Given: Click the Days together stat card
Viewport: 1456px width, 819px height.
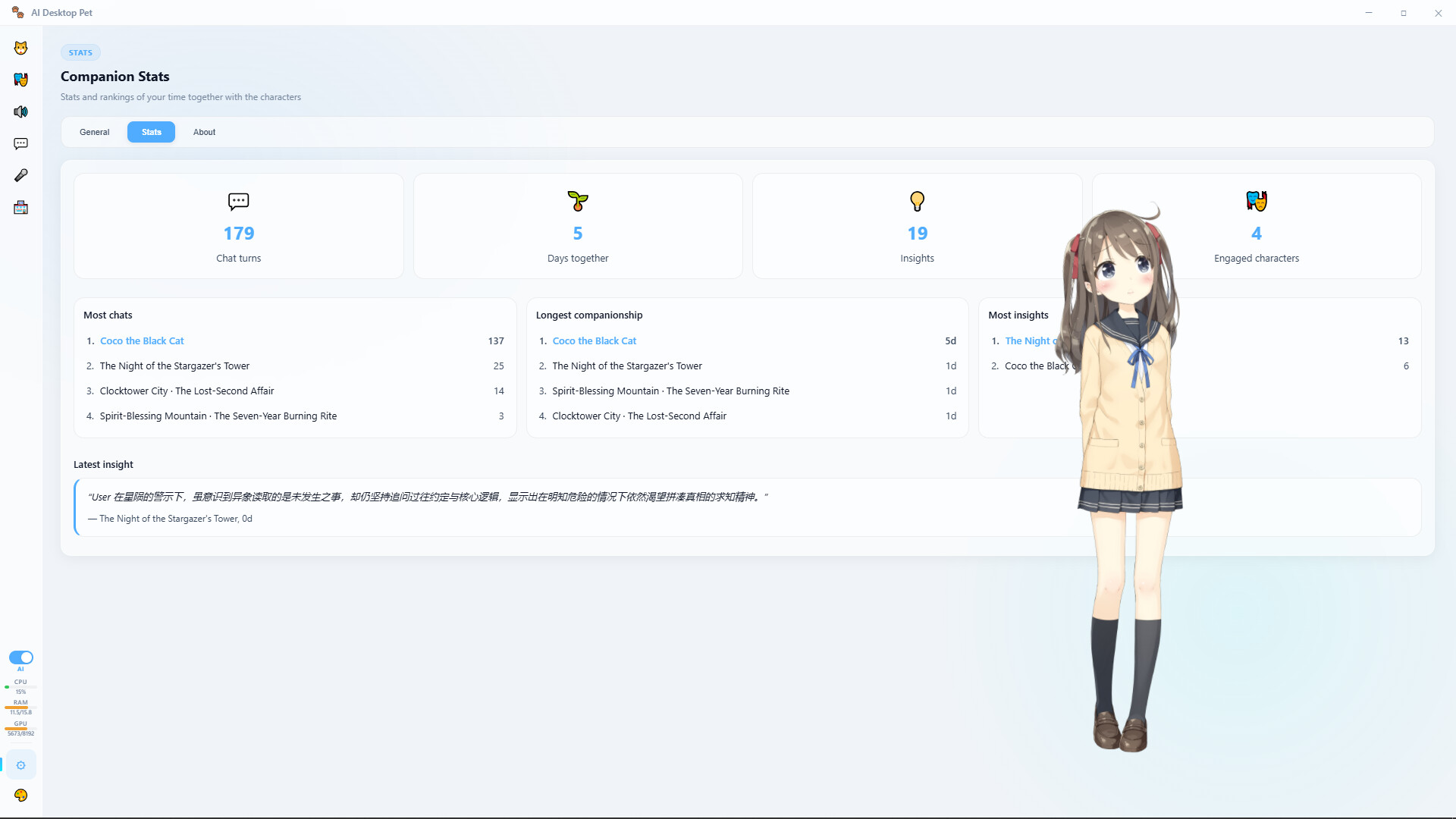Looking at the screenshot, I should point(577,226).
